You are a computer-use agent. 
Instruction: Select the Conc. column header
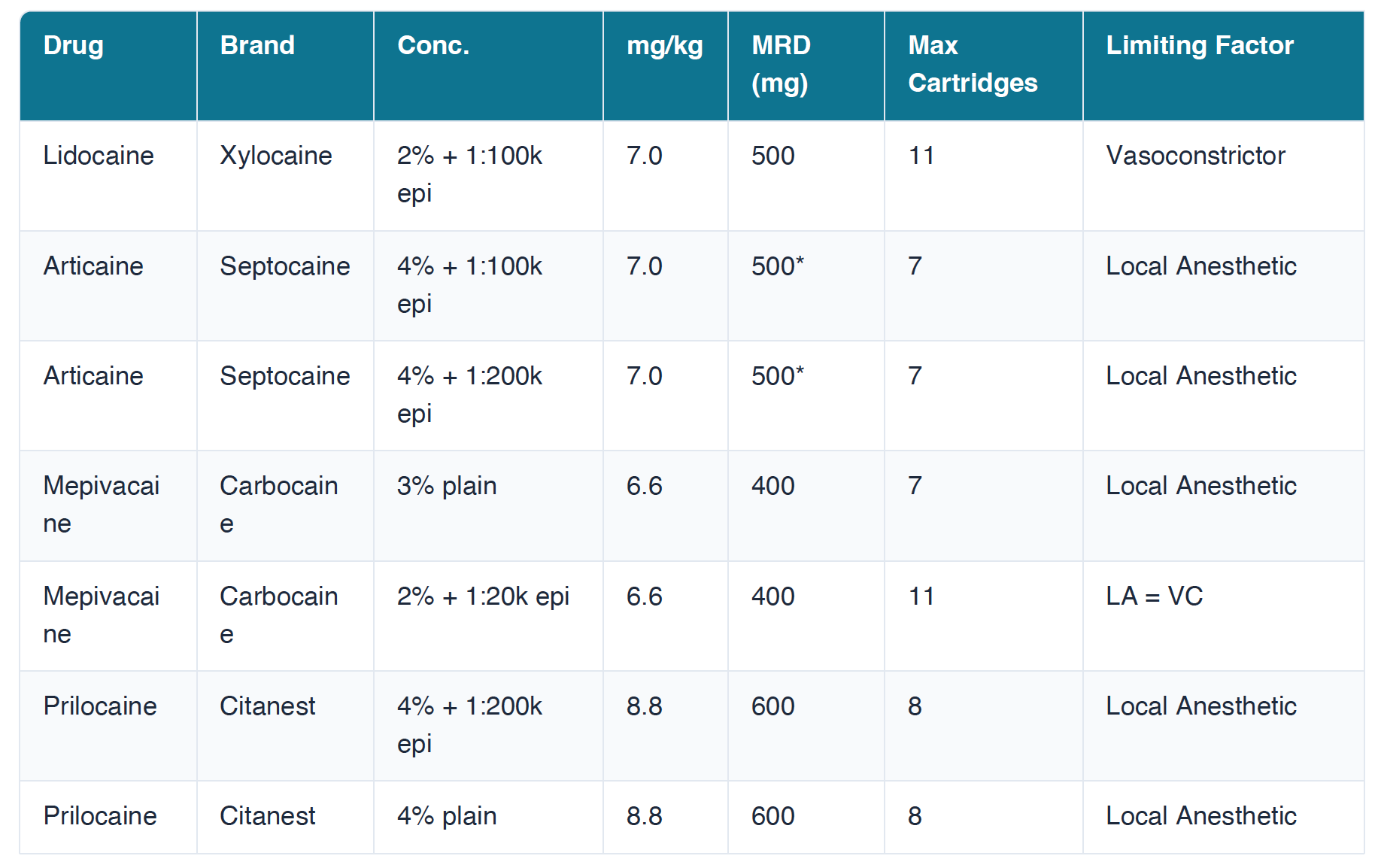coord(433,46)
